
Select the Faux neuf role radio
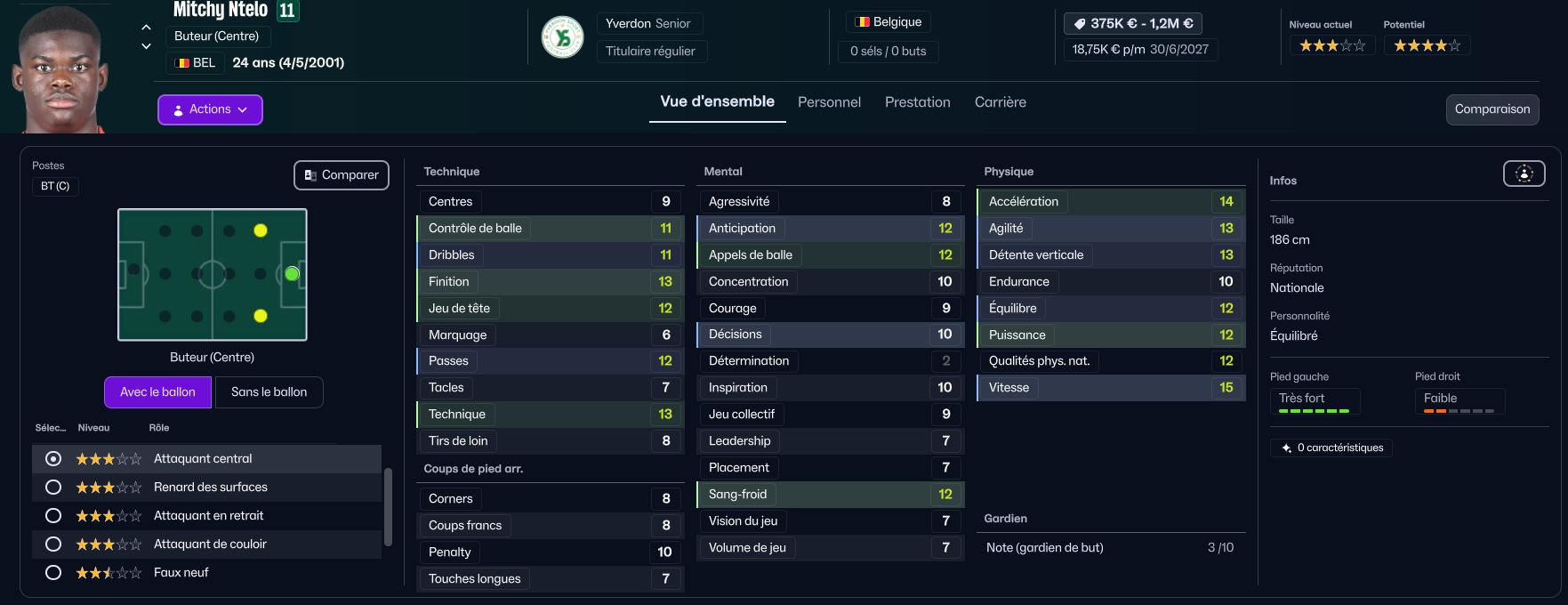(53, 573)
